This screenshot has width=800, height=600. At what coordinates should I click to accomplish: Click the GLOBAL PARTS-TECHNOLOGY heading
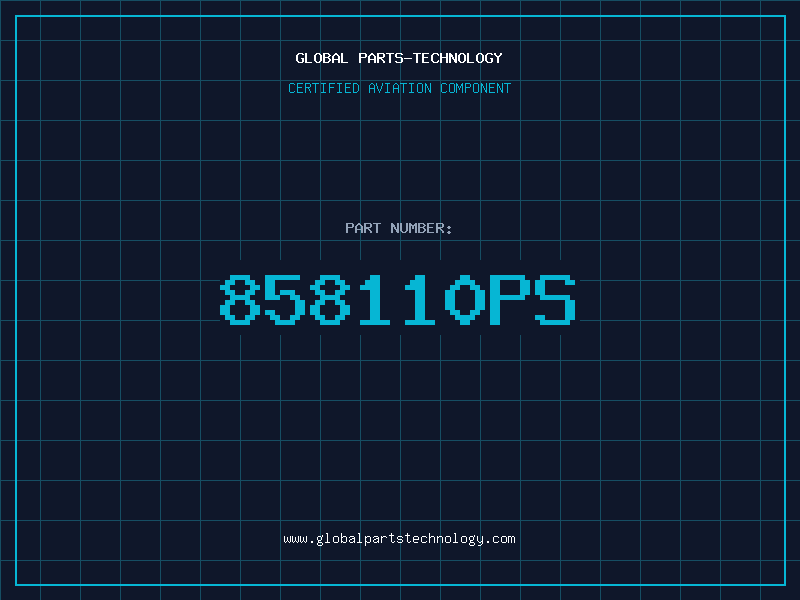399,58
